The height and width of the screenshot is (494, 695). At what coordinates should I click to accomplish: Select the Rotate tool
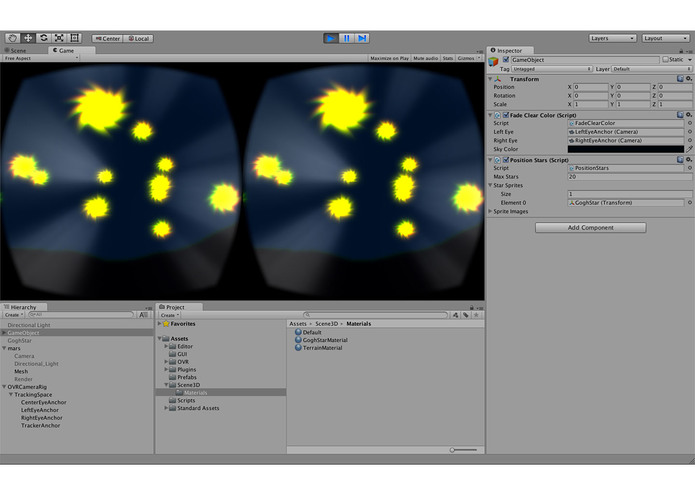coord(43,38)
